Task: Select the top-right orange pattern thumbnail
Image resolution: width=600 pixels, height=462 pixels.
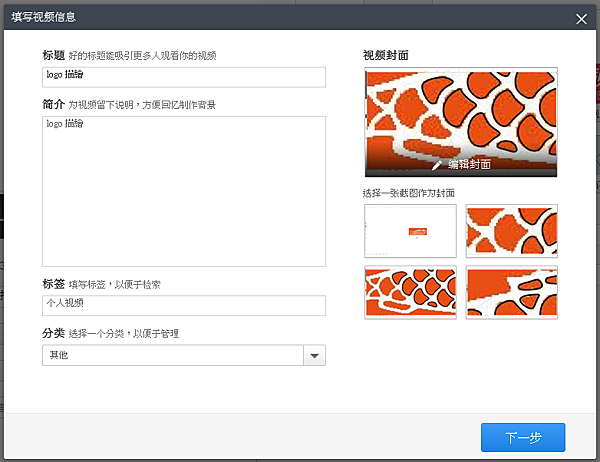Action: [511, 231]
